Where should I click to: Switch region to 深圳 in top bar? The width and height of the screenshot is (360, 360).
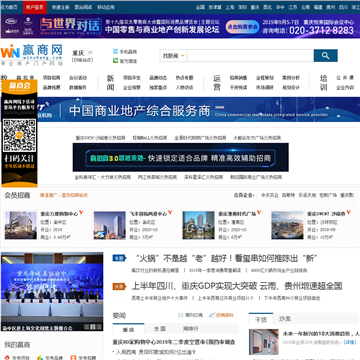point(242,7)
